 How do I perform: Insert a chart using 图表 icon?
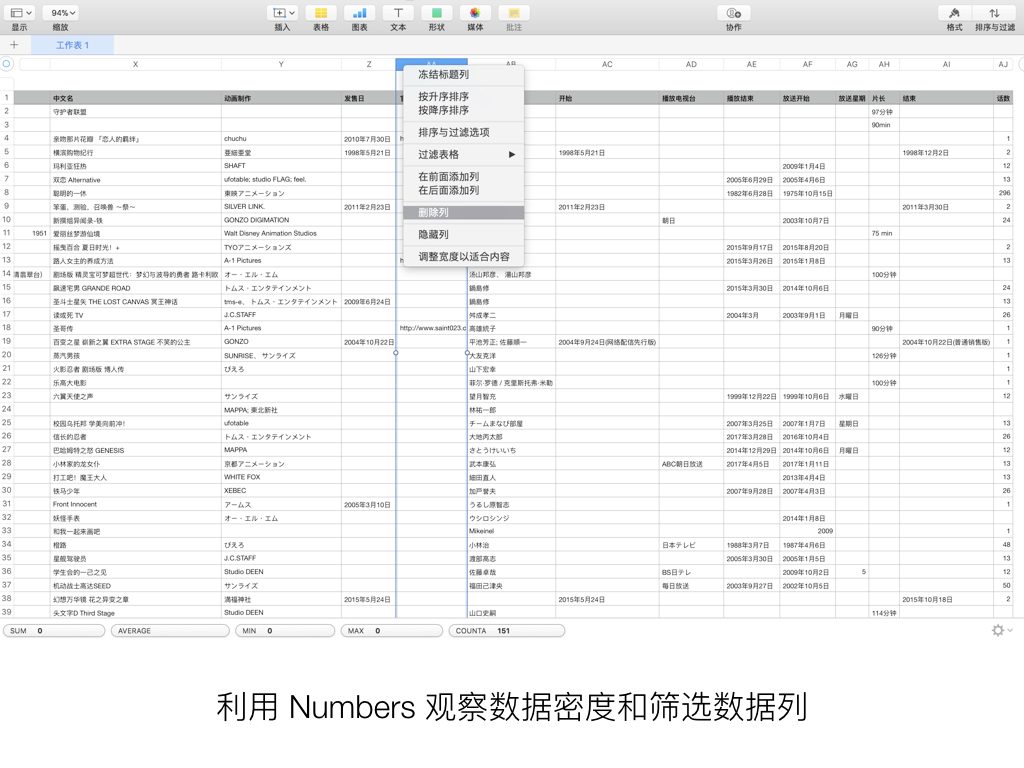click(359, 13)
